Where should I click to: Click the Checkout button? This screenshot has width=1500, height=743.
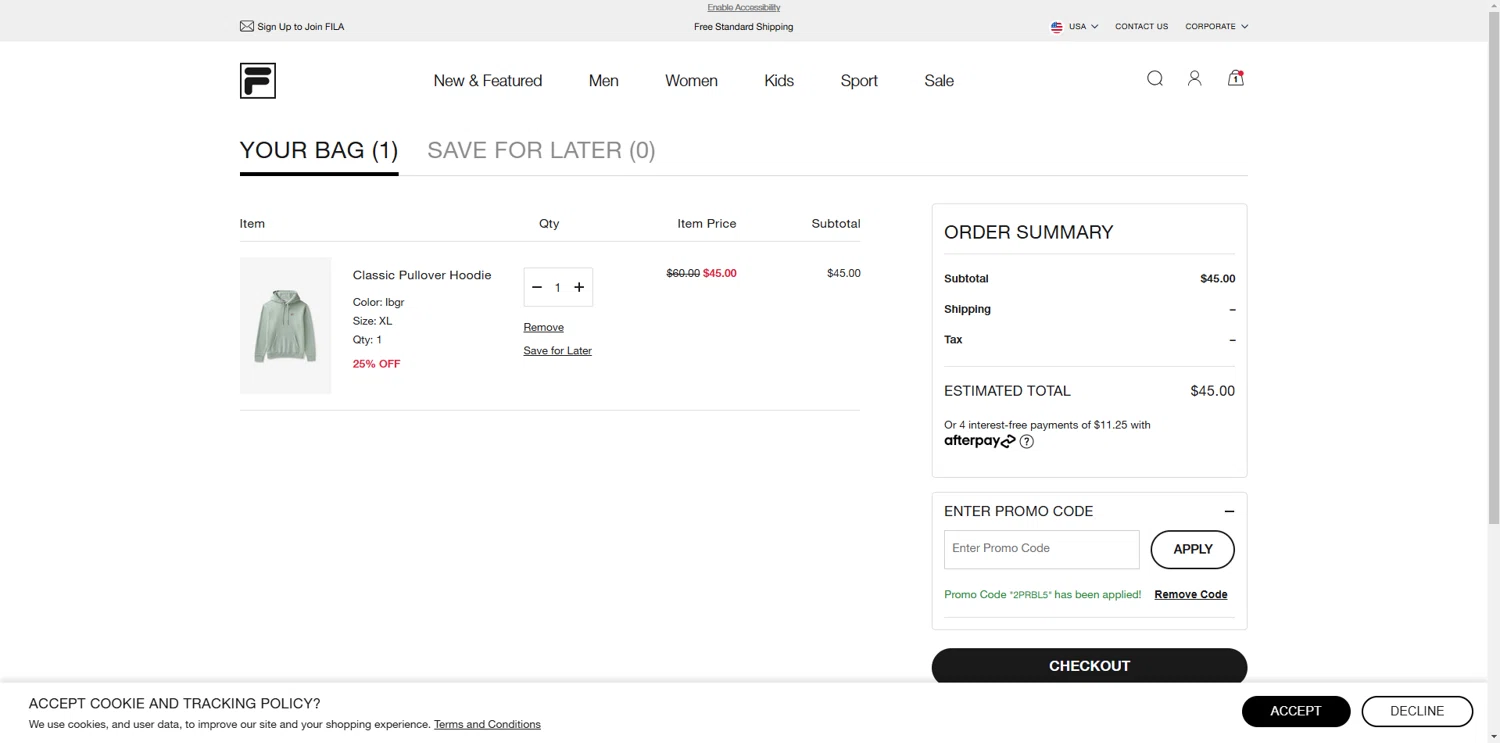click(1089, 666)
